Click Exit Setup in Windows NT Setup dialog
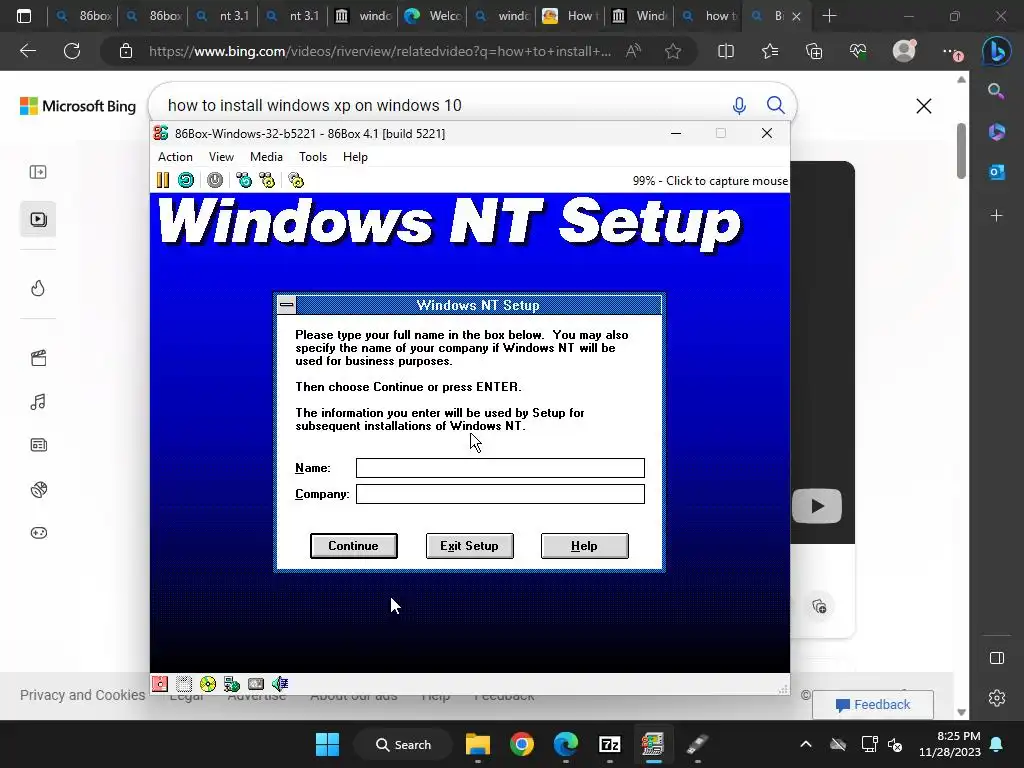 pos(469,546)
